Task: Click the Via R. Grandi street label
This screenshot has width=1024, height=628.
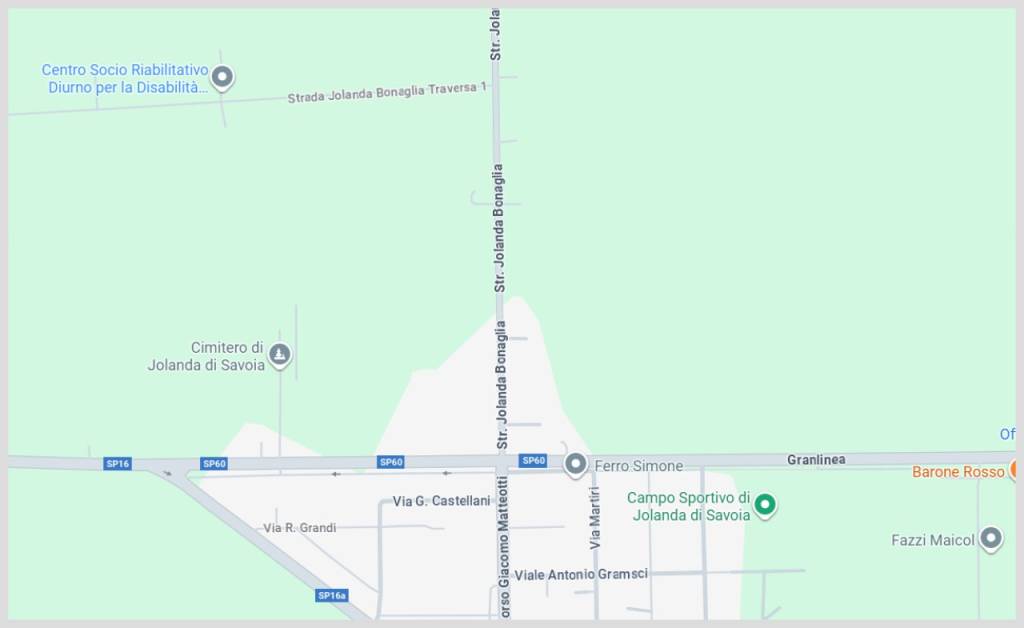Action: pos(300,527)
